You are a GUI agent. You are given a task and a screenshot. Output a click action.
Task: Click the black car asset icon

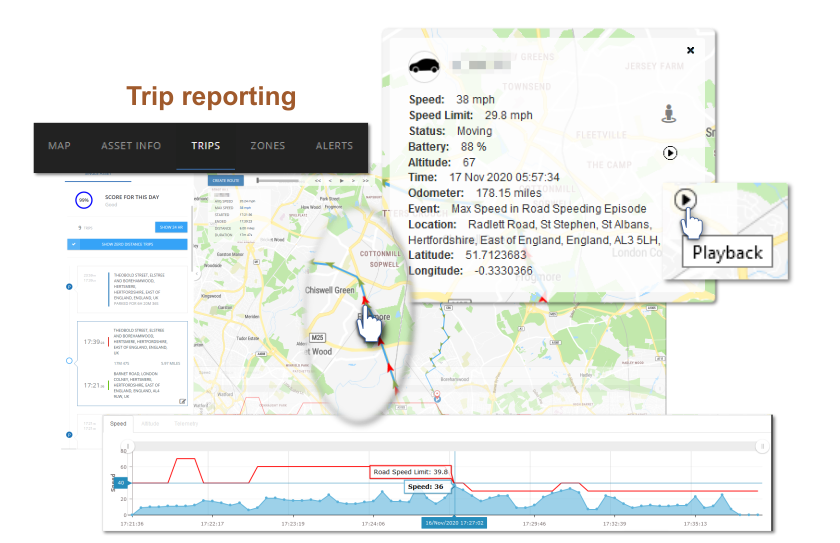pyautogui.click(x=424, y=66)
